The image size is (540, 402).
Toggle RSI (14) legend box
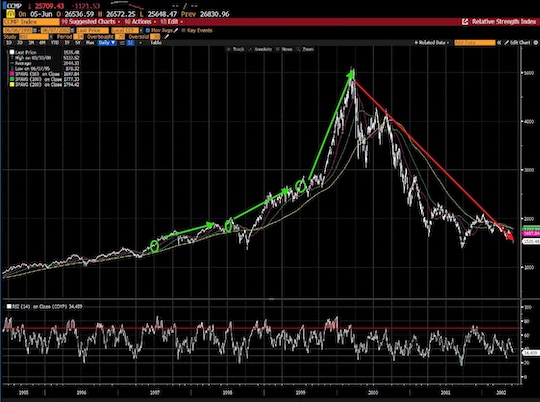[9, 306]
